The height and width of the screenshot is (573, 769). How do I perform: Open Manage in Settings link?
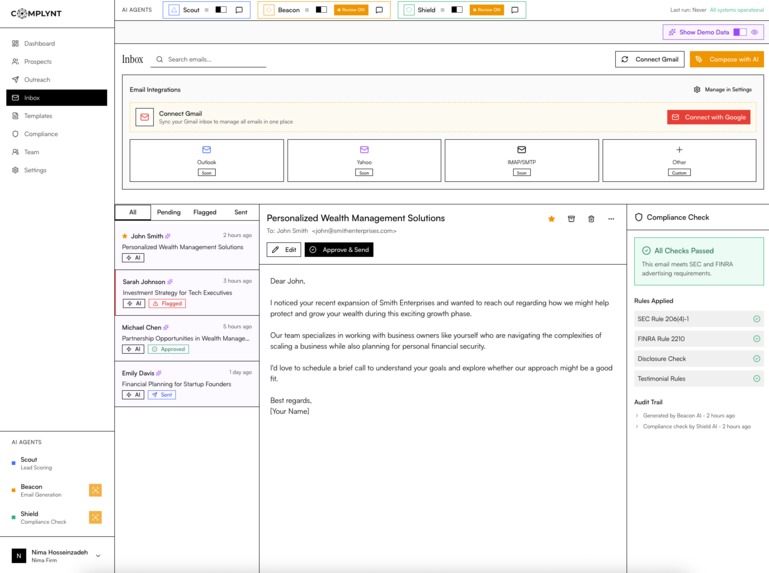click(722, 89)
